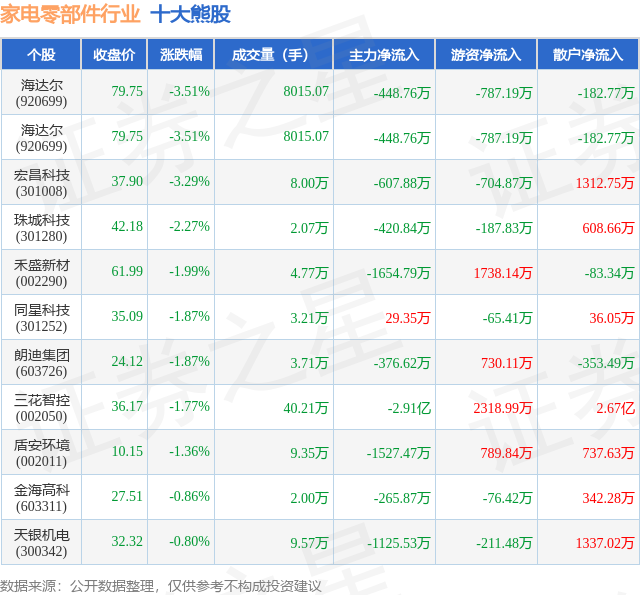Click the 收盘价 column header
The width and height of the screenshot is (640, 595).
coord(114,54)
